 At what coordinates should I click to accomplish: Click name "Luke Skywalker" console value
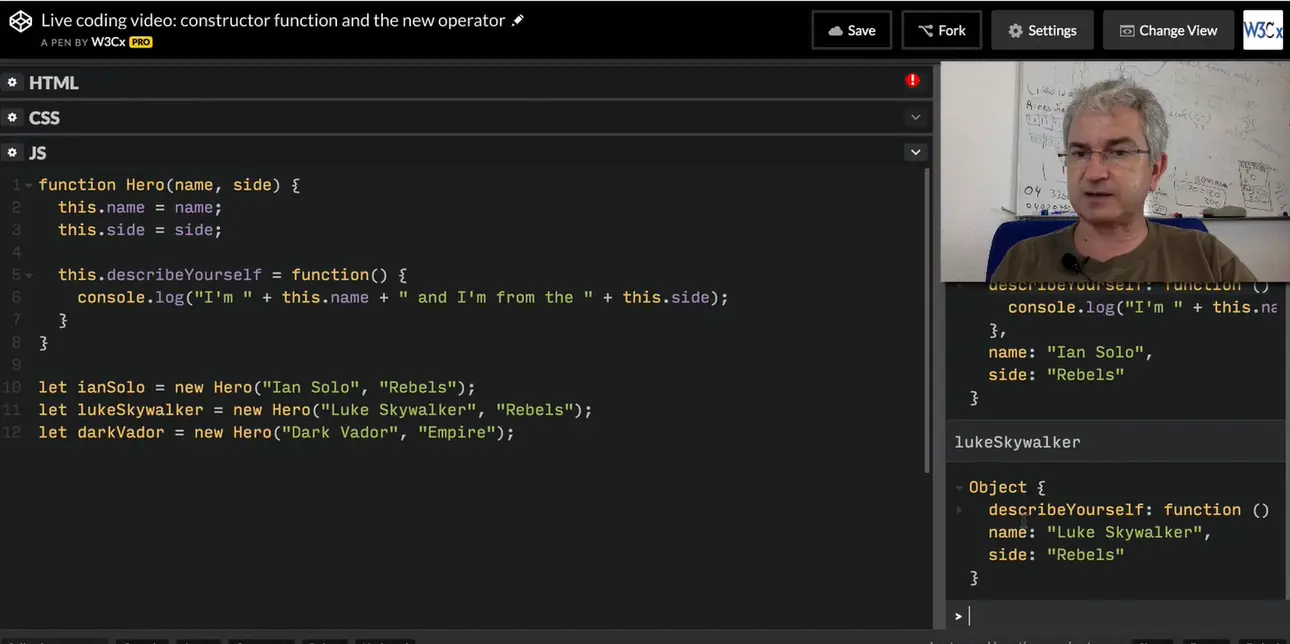(1124, 532)
